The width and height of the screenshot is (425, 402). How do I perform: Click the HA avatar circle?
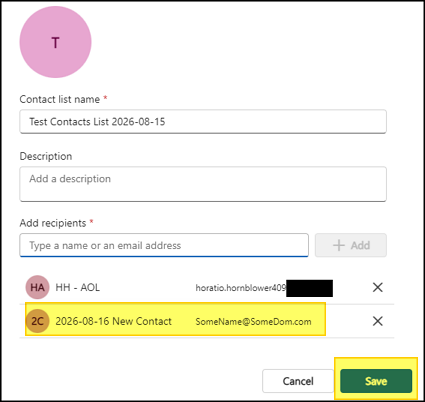(x=37, y=287)
